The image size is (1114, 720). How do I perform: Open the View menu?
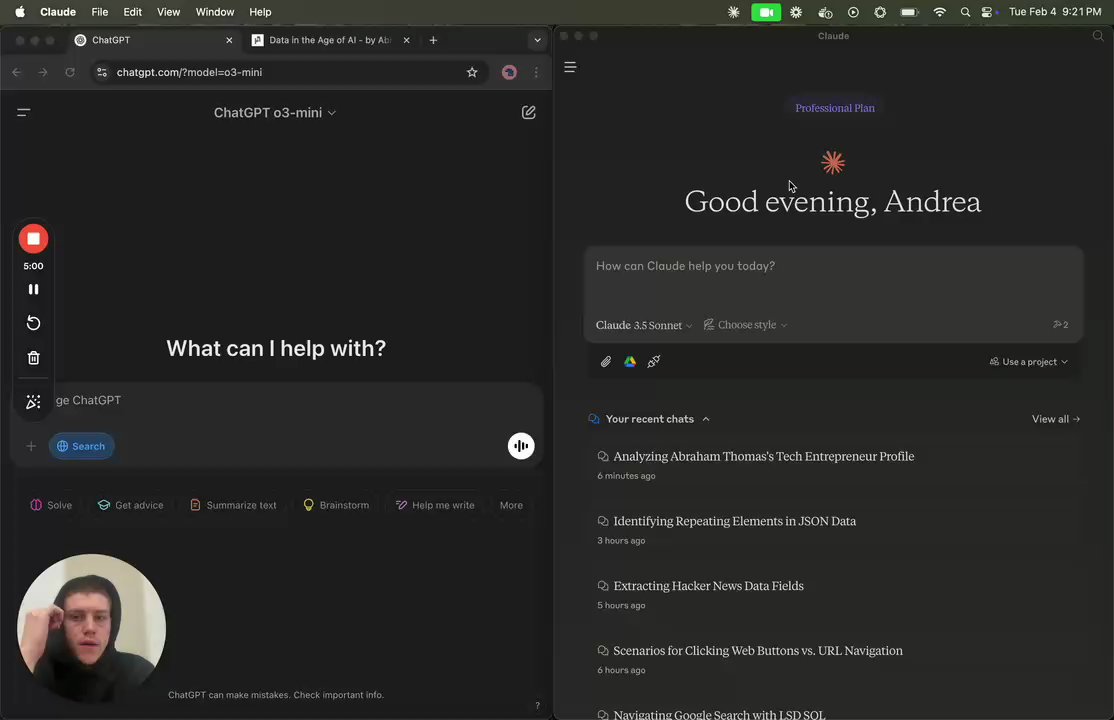168,12
